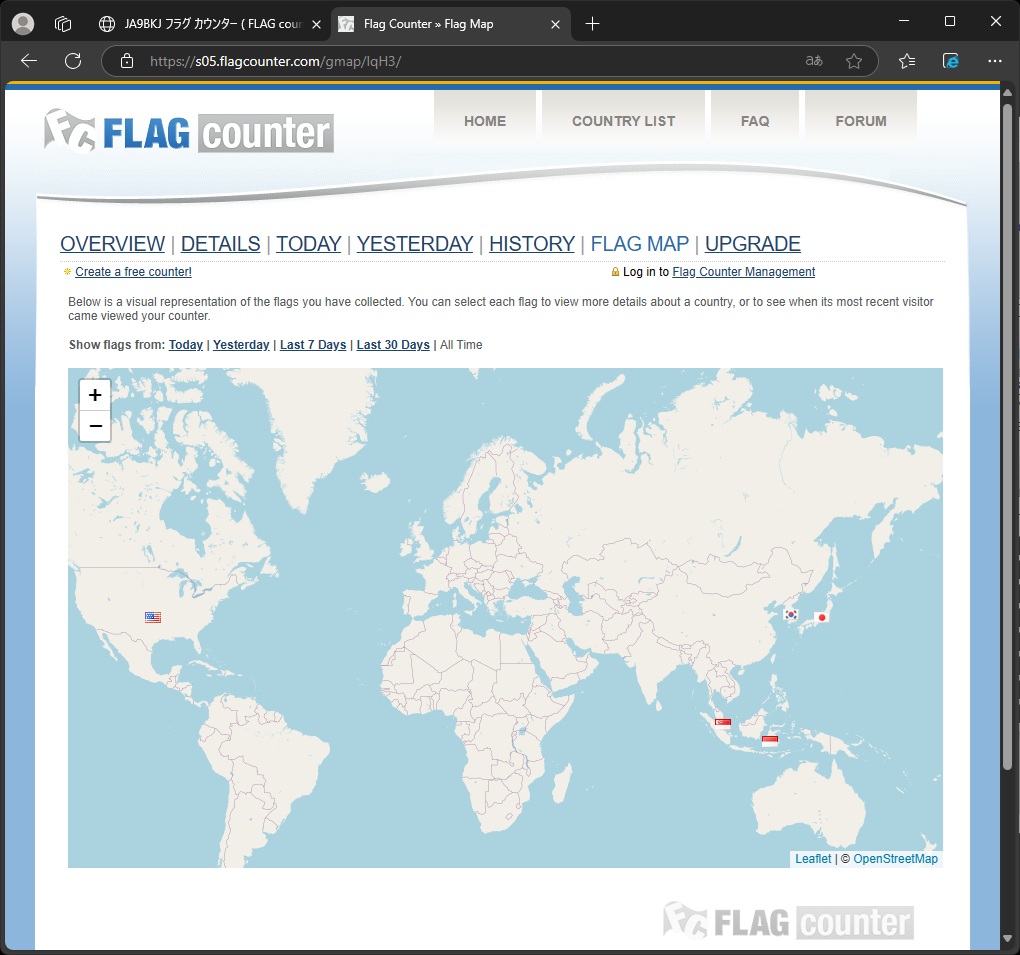Open the tab actions workspace icon

(x=62, y=24)
